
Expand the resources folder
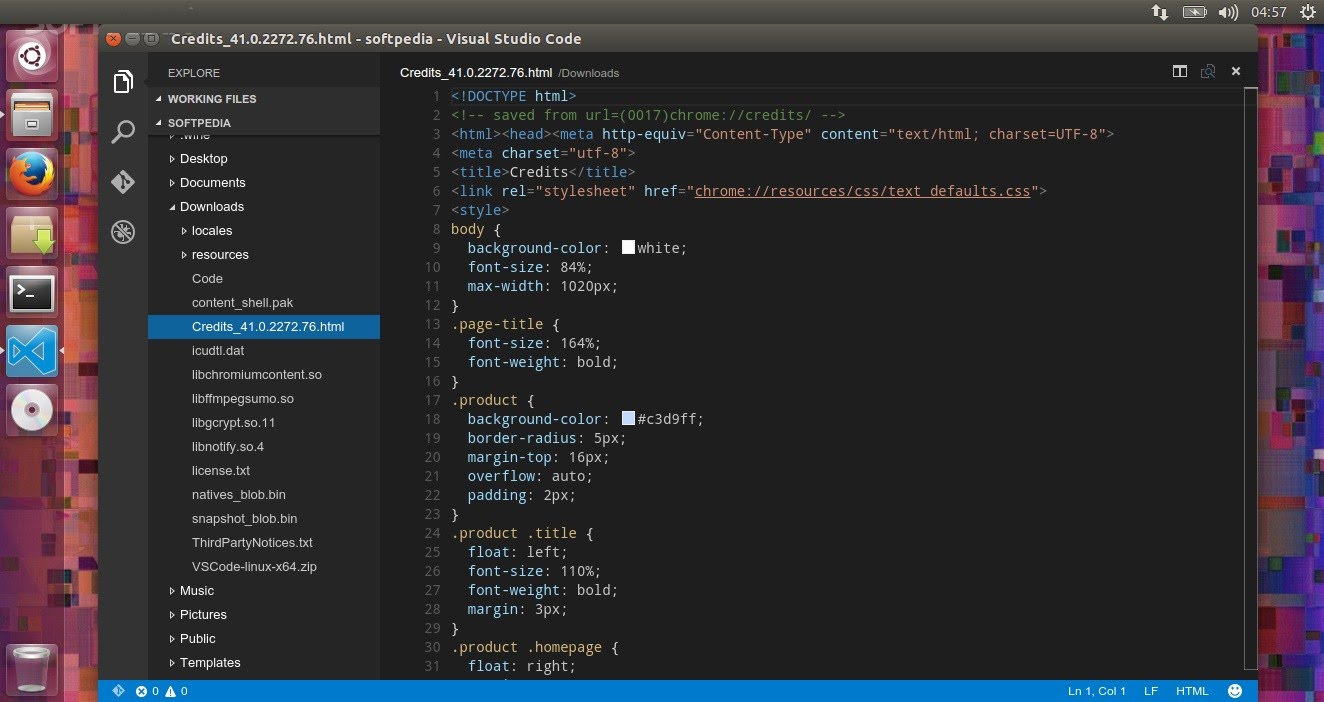click(264, 255)
